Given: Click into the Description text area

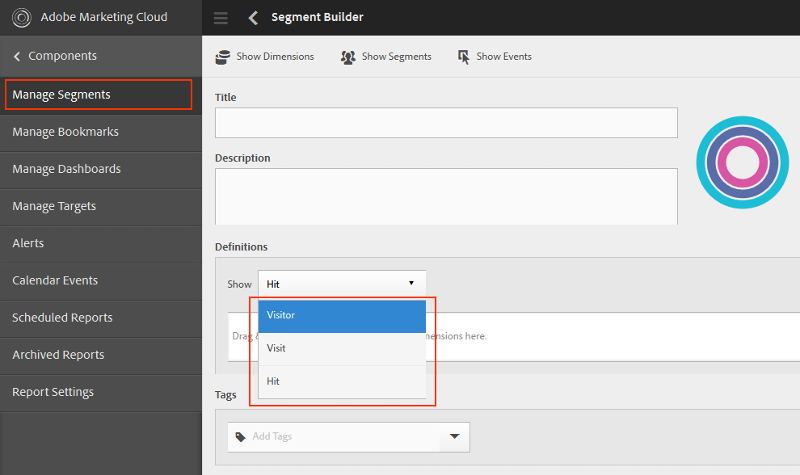Looking at the screenshot, I should [x=446, y=196].
